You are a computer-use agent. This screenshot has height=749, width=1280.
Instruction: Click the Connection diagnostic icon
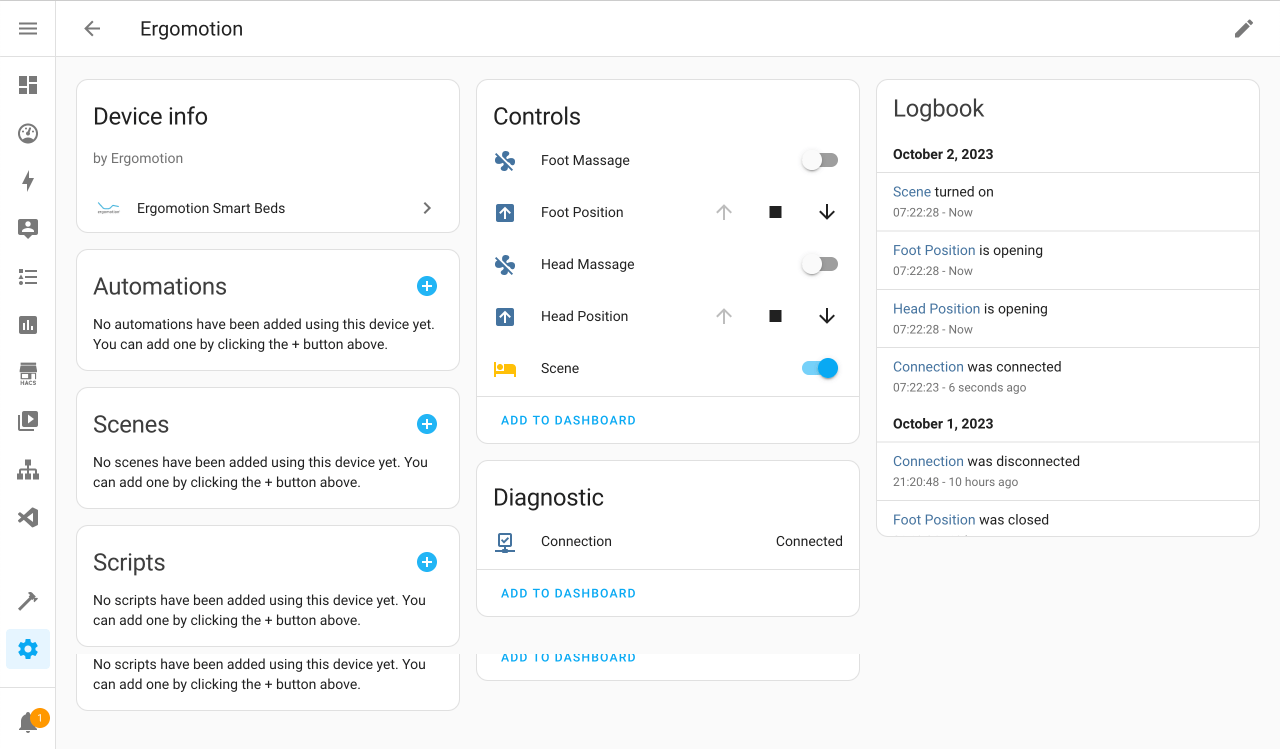point(505,541)
